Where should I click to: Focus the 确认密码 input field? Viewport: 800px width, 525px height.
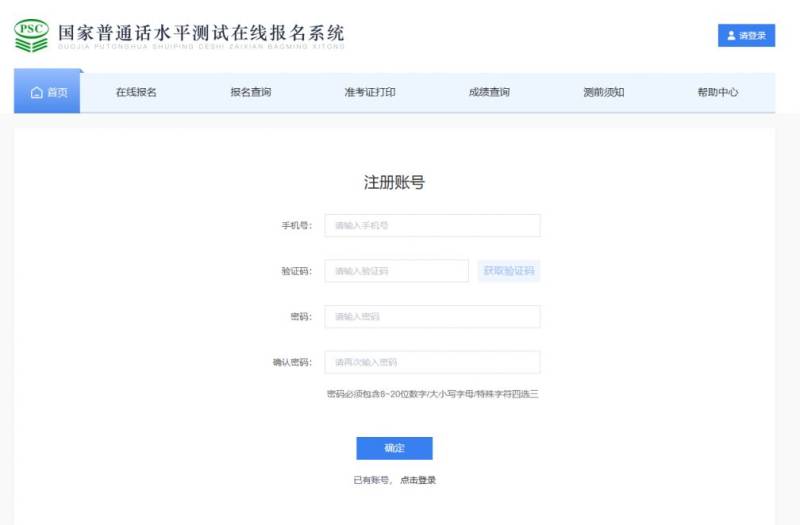tap(432, 362)
